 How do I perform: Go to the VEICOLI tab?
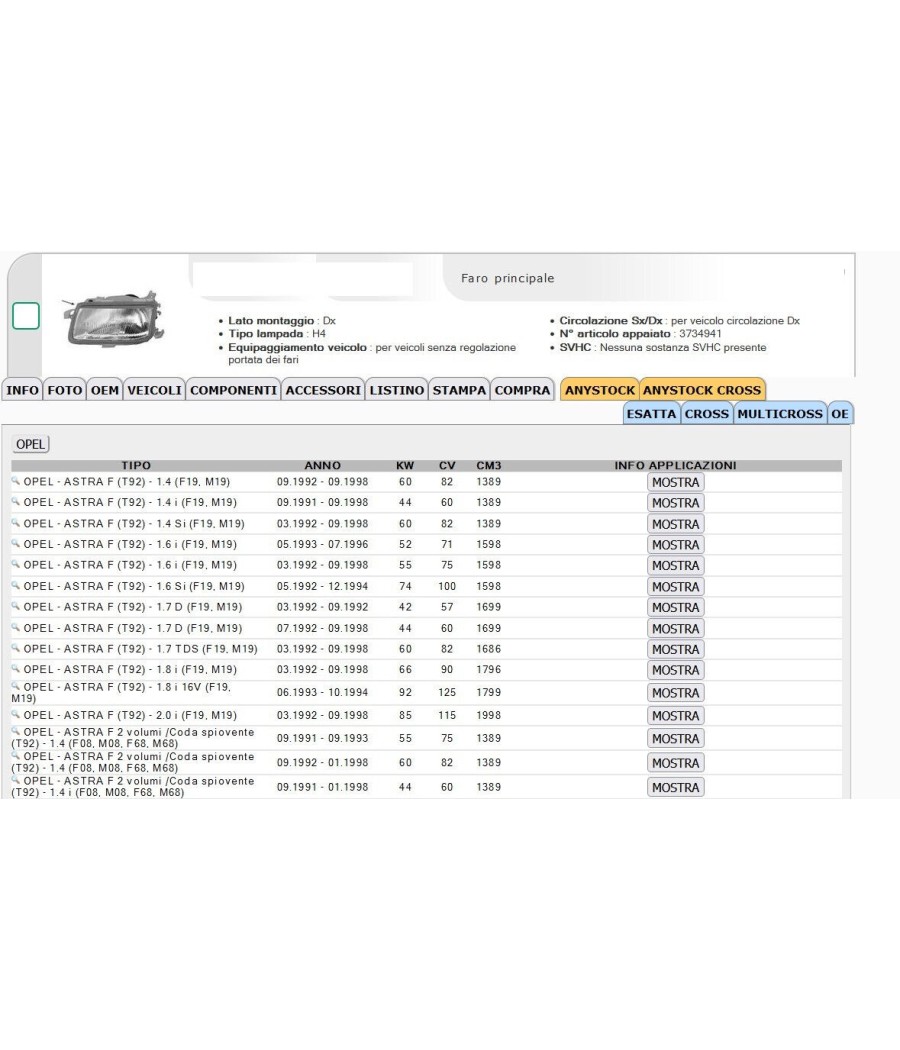[x=154, y=390]
